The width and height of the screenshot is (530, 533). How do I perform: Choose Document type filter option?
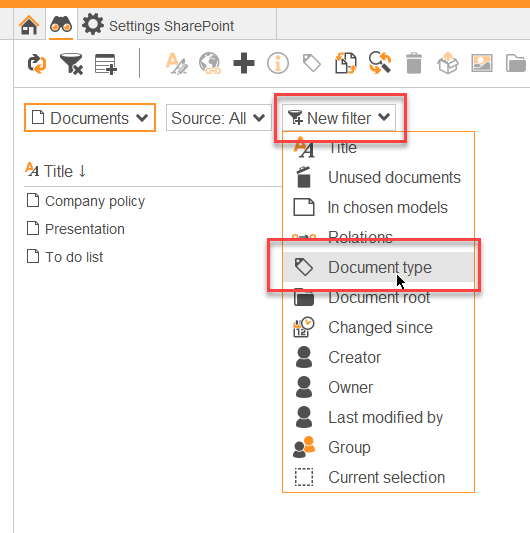click(378, 267)
